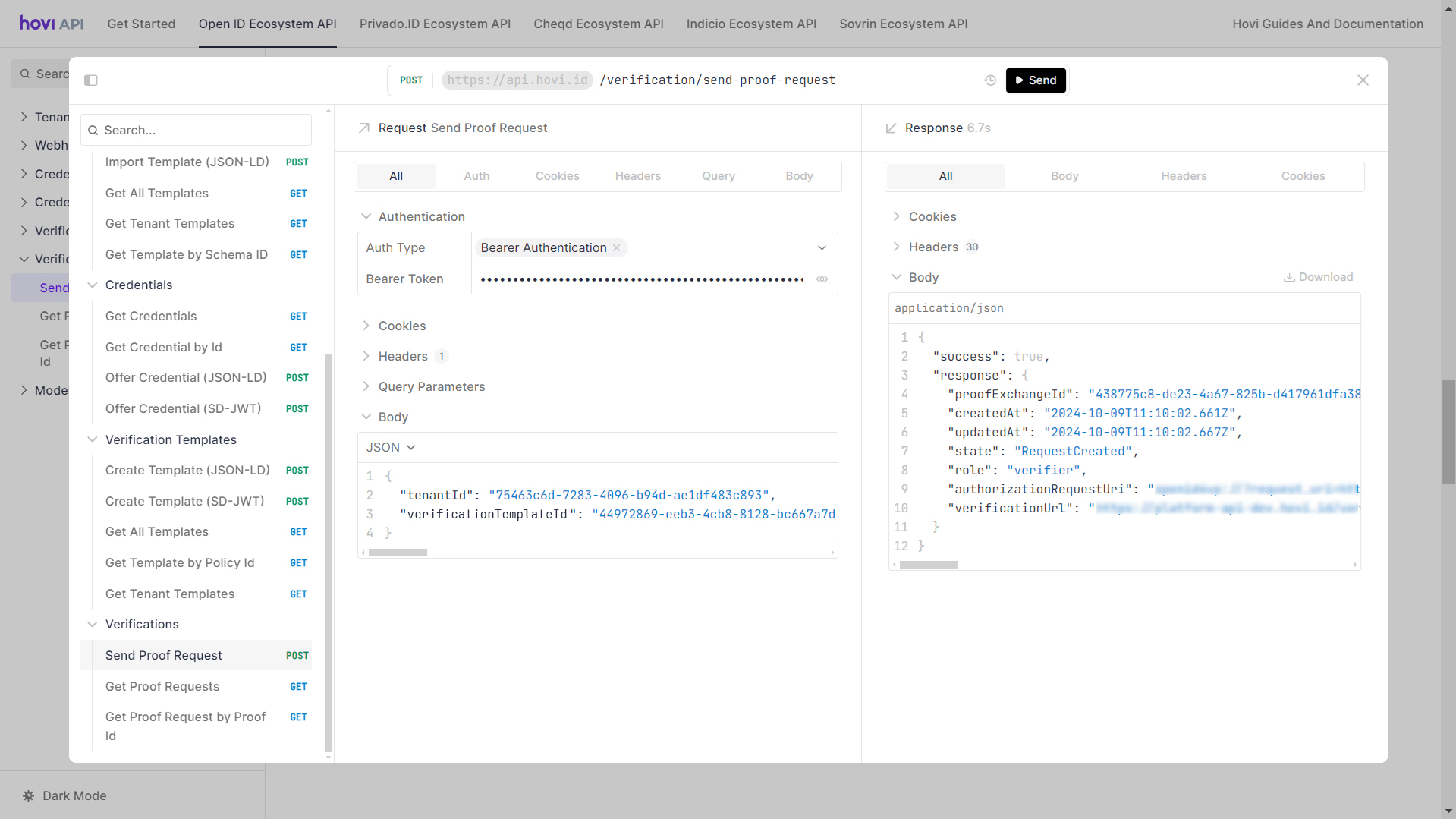Open the JSON body format dropdown
Viewport: 1456px width, 819px height.
[x=391, y=448]
